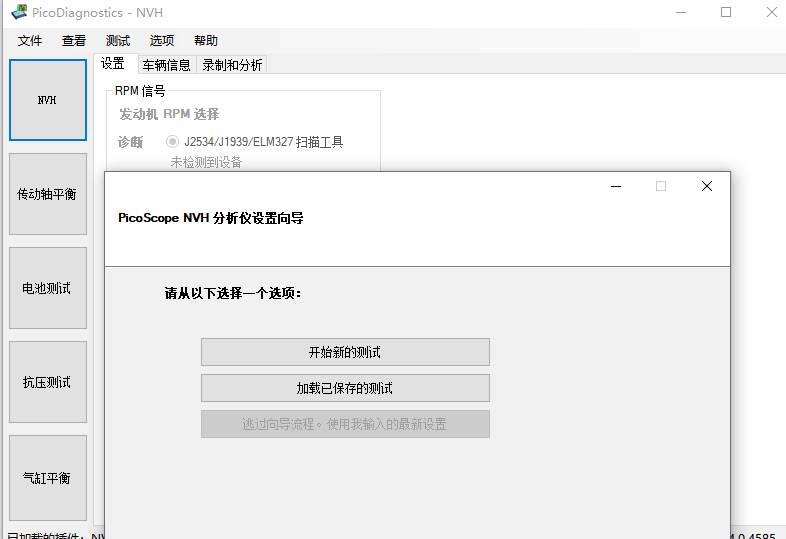Screen dimensions: 786x539
Task: Open the 查看 menu
Action: point(74,41)
